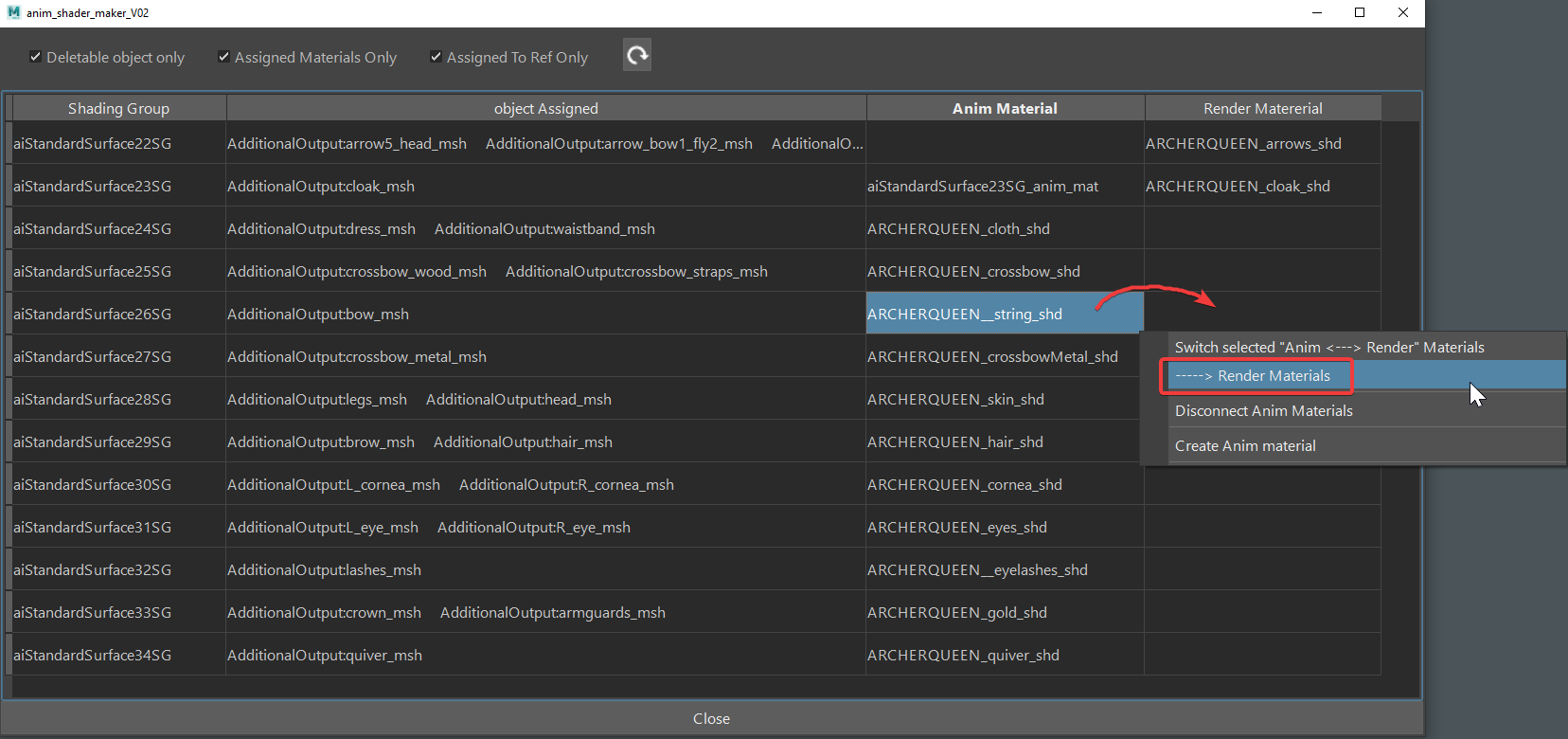The width and height of the screenshot is (1568, 739).
Task: Select the legs_msh head_msh objects cell
Action: (x=546, y=399)
